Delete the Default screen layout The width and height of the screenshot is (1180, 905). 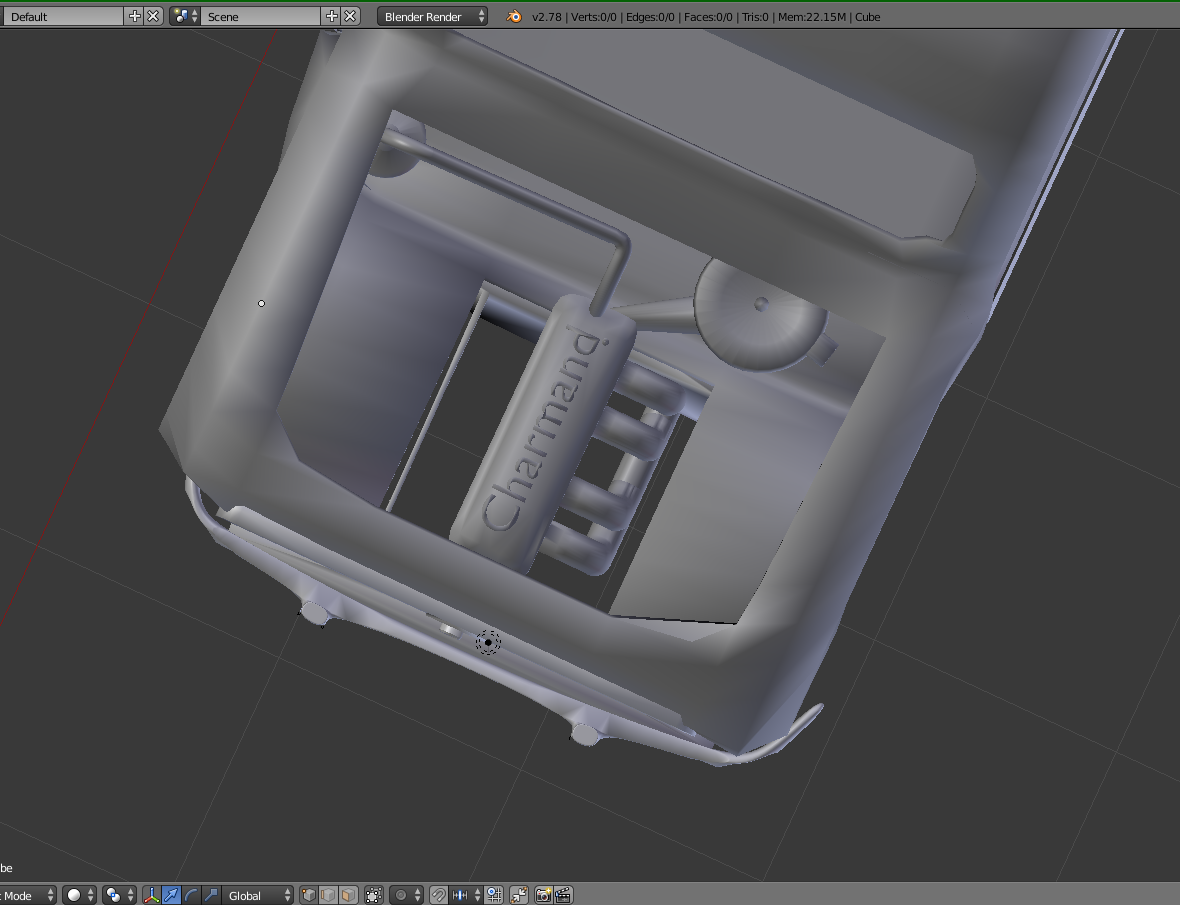click(153, 16)
